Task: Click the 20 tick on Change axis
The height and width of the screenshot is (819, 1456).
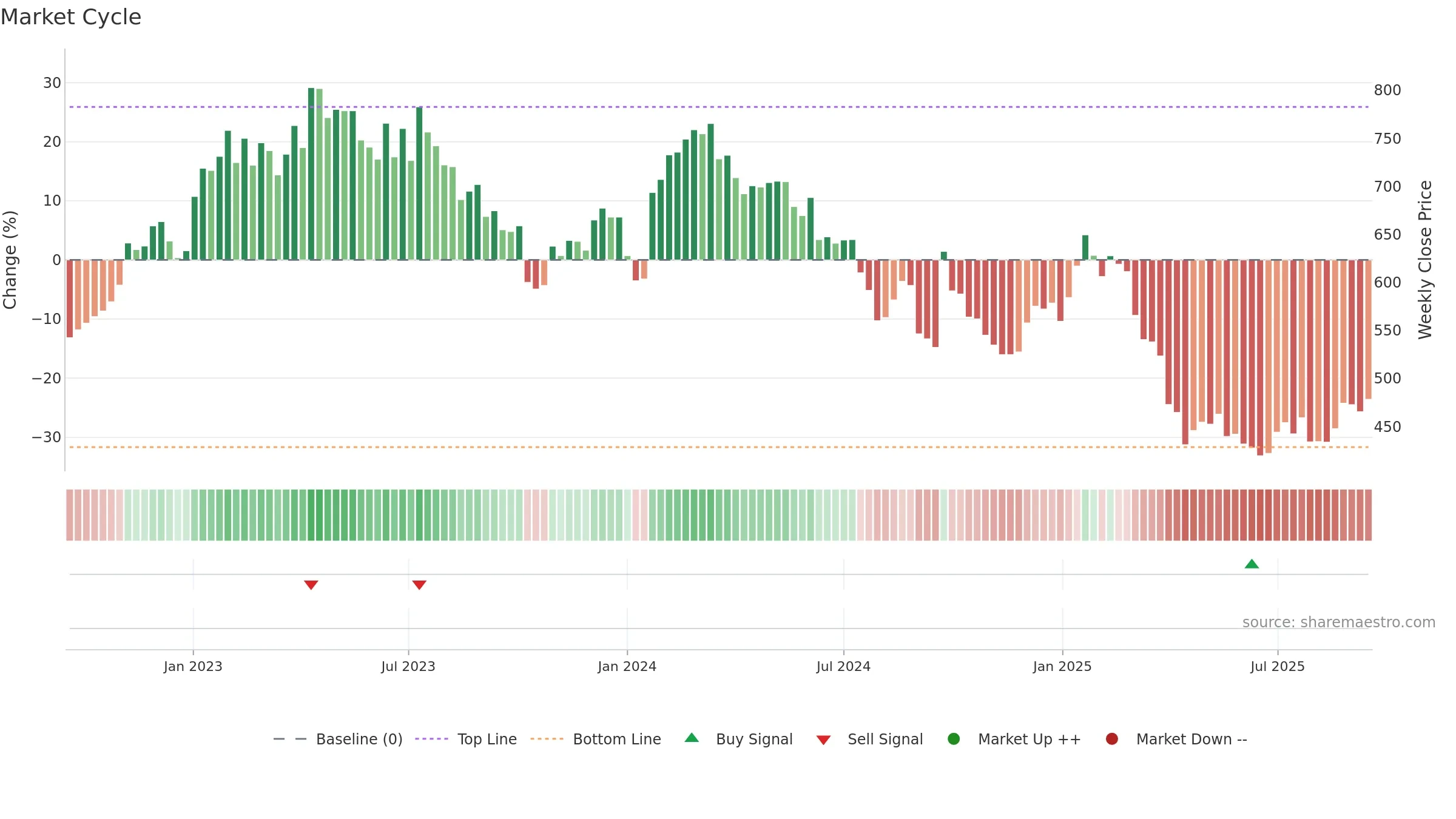Action: click(x=52, y=141)
